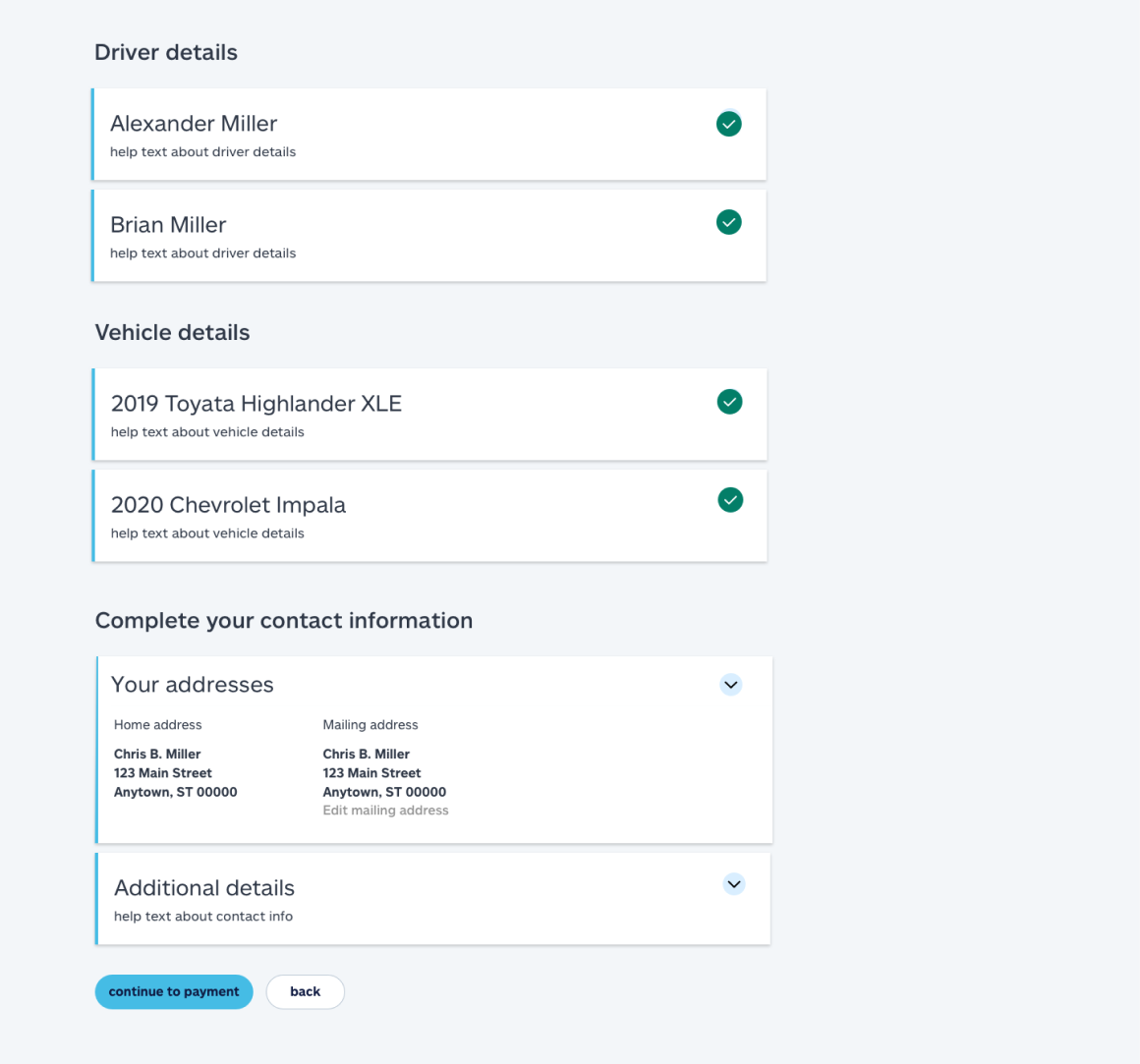Open the Edit mailing address link
1140x1064 pixels.
click(x=385, y=811)
